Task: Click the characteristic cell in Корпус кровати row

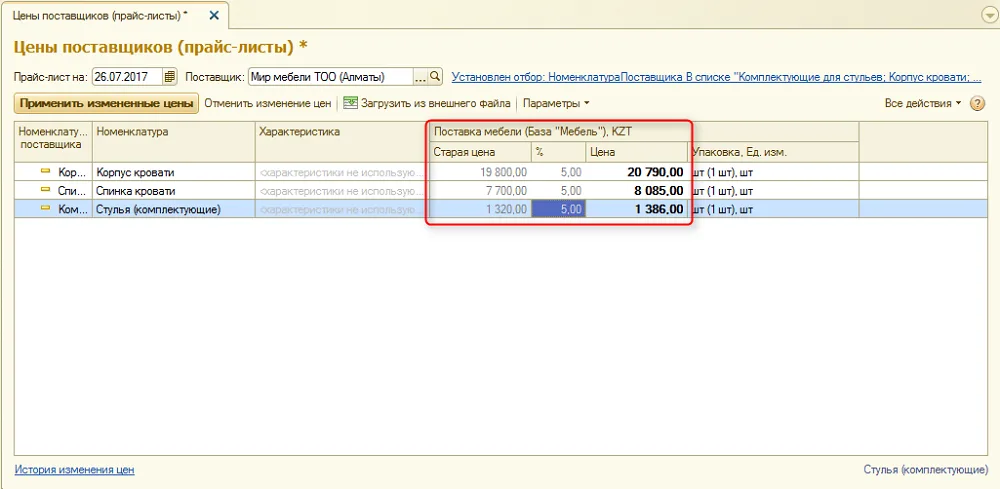Action: [x=341, y=172]
